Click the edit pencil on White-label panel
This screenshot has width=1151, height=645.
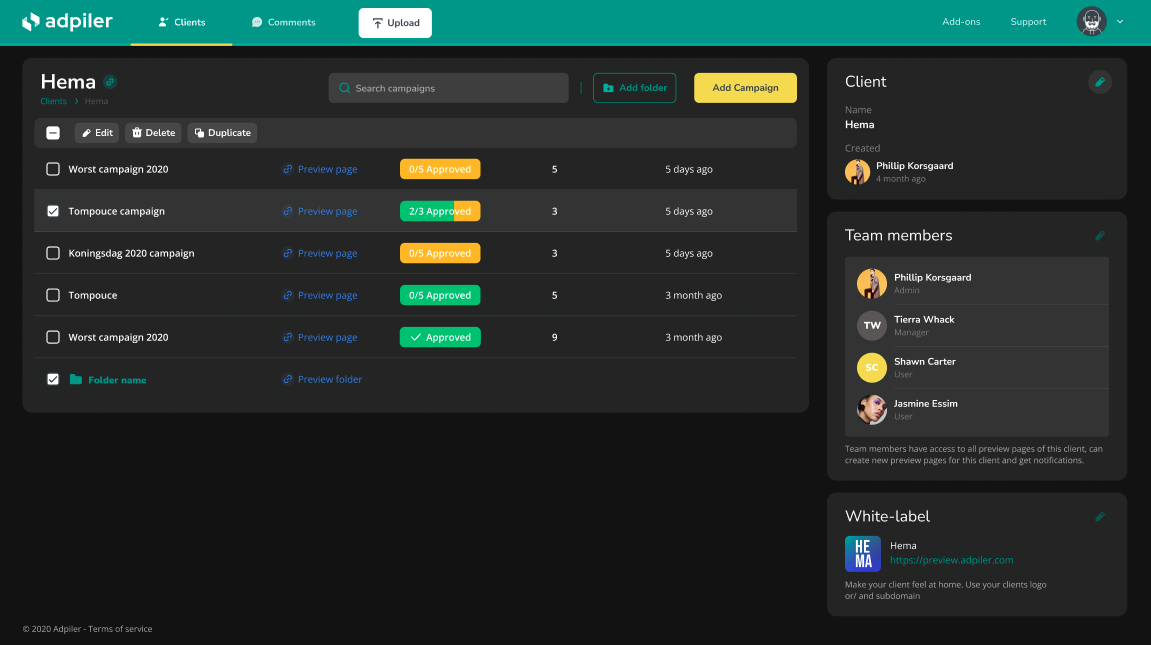[1100, 516]
